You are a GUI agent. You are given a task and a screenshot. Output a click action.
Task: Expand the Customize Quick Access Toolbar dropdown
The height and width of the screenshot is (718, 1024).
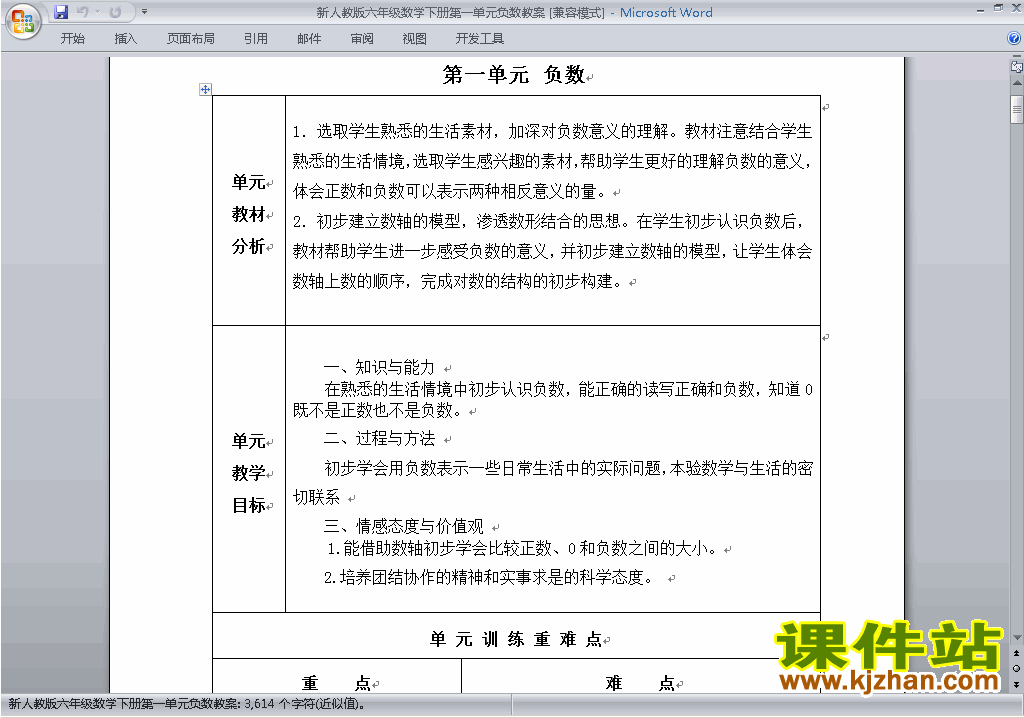point(144,12)
